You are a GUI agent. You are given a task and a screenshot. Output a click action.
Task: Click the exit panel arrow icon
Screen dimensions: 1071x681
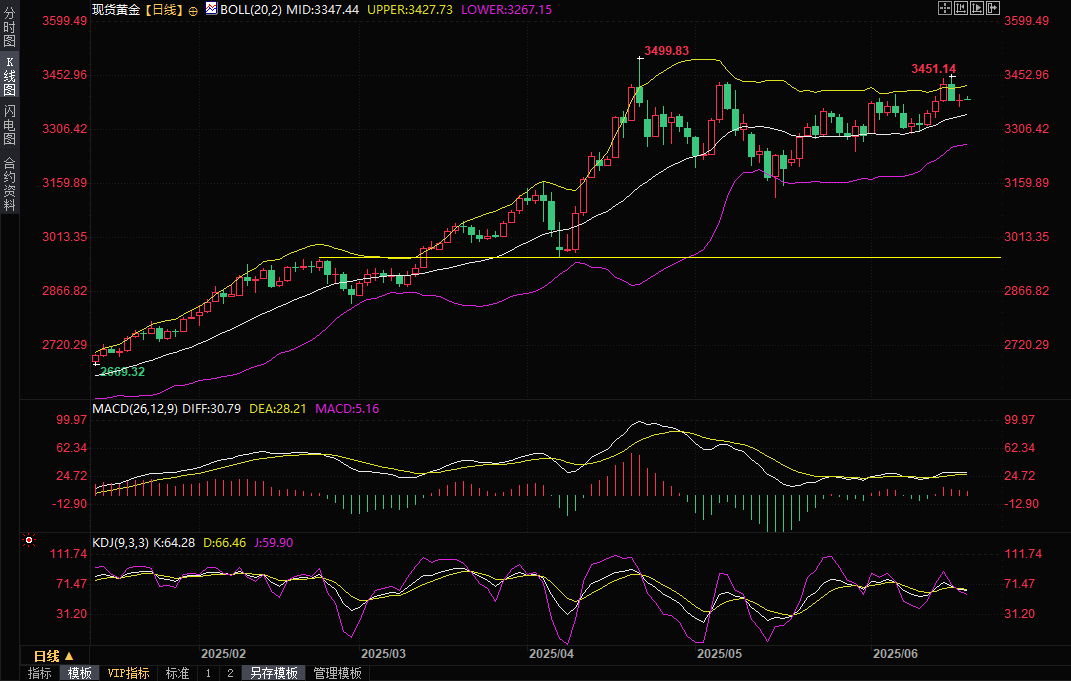point(993,8)
